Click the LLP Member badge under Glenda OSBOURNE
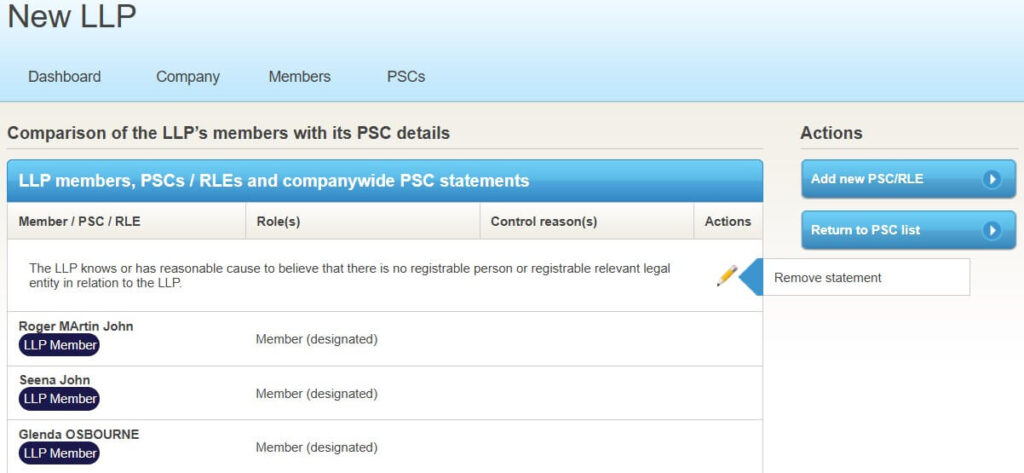 click(x=60, y=453)
